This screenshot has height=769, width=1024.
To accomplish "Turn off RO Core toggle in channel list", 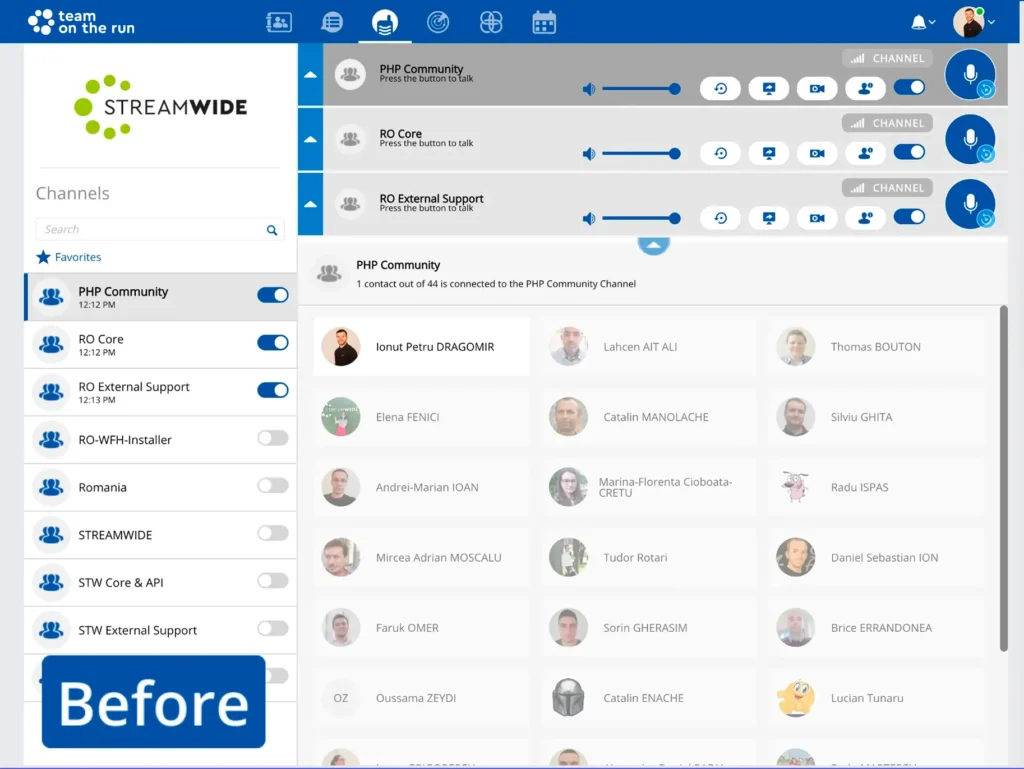I will [x=272, y=343].
